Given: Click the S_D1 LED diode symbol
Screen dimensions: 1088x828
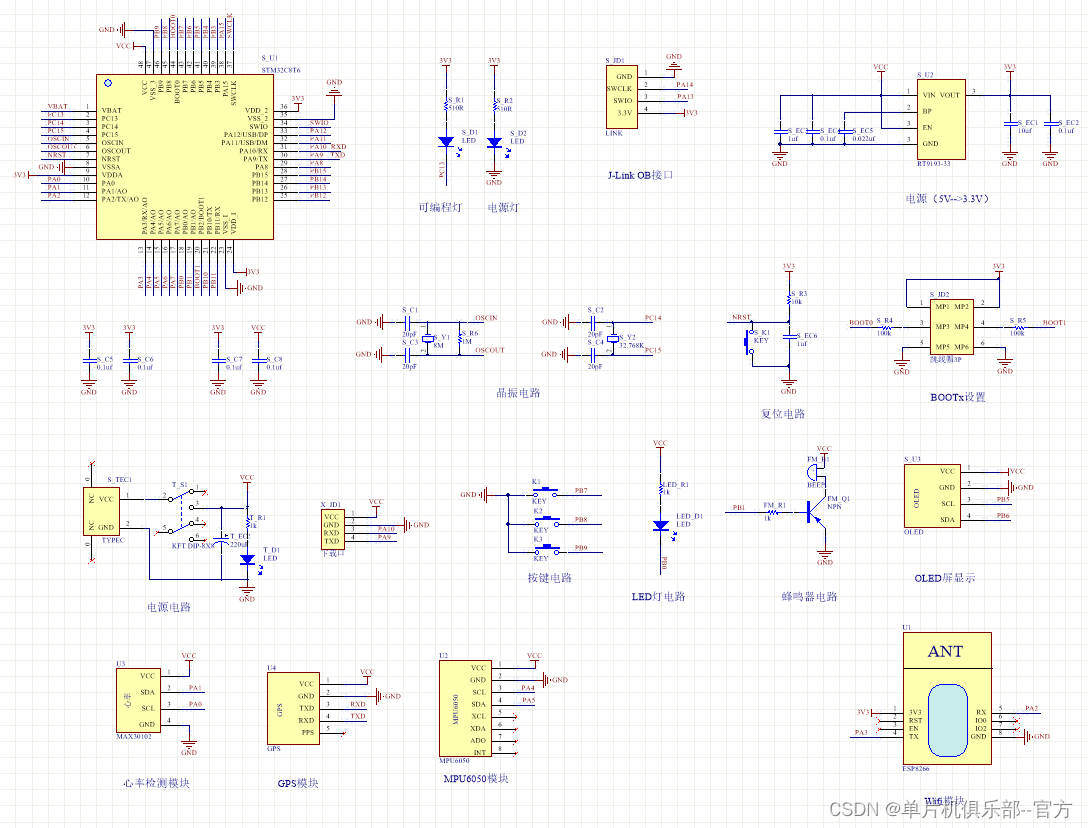Looking at the screenshot, I should 446,142.
